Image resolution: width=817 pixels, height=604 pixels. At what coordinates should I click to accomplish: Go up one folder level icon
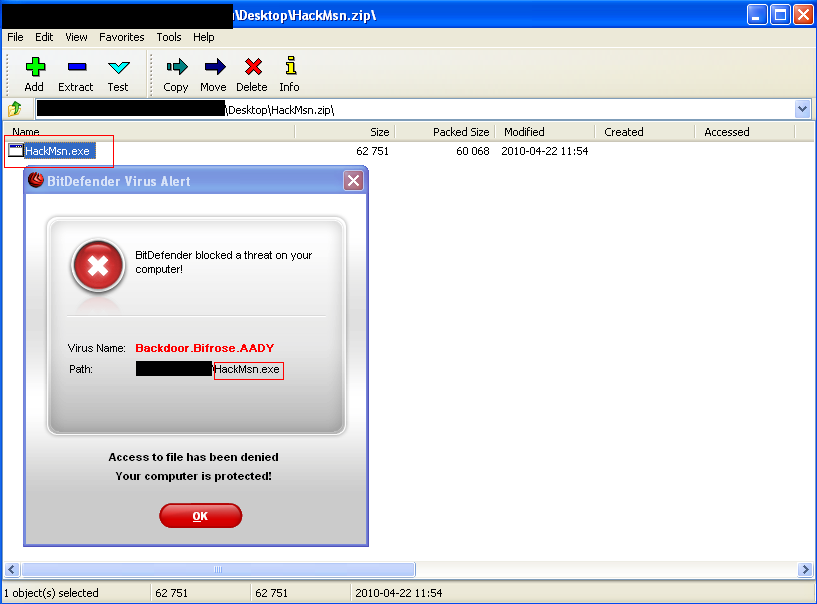click(x=15, y=109)
